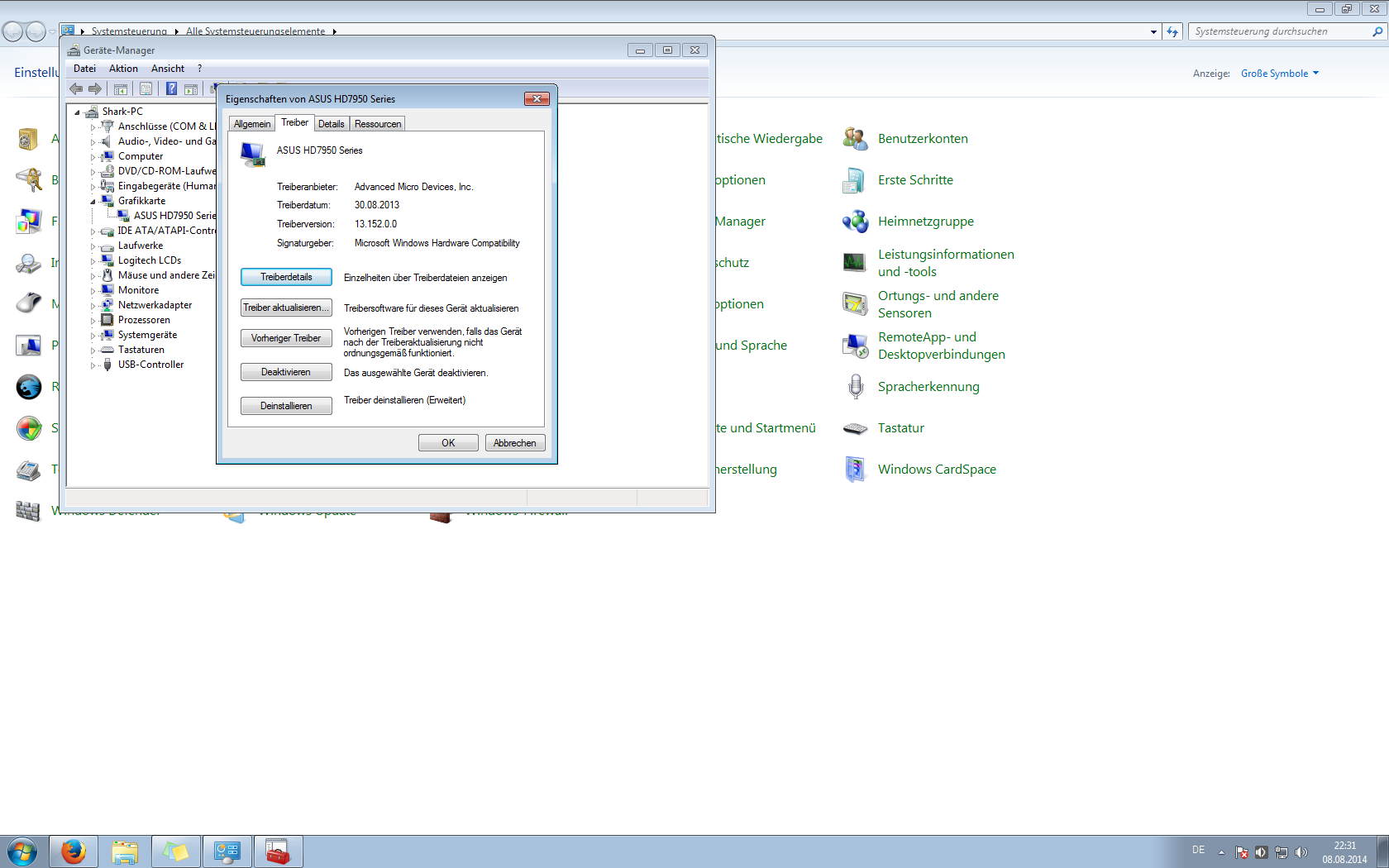Select Logitech LCDs in device tree
This screenshot has width=1389, height=868.
coord(149,260)
